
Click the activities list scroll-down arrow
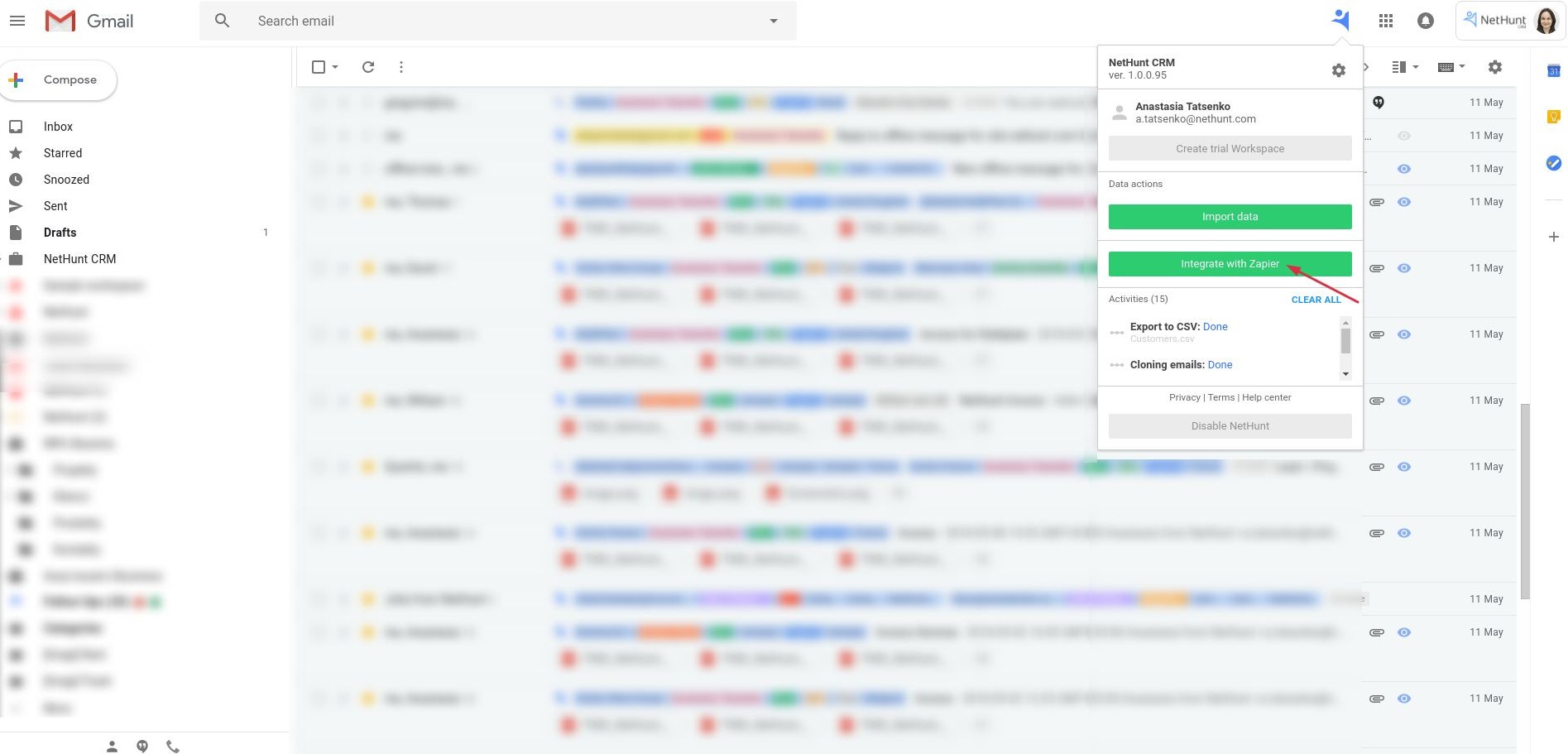click(x=1345, y=374)
